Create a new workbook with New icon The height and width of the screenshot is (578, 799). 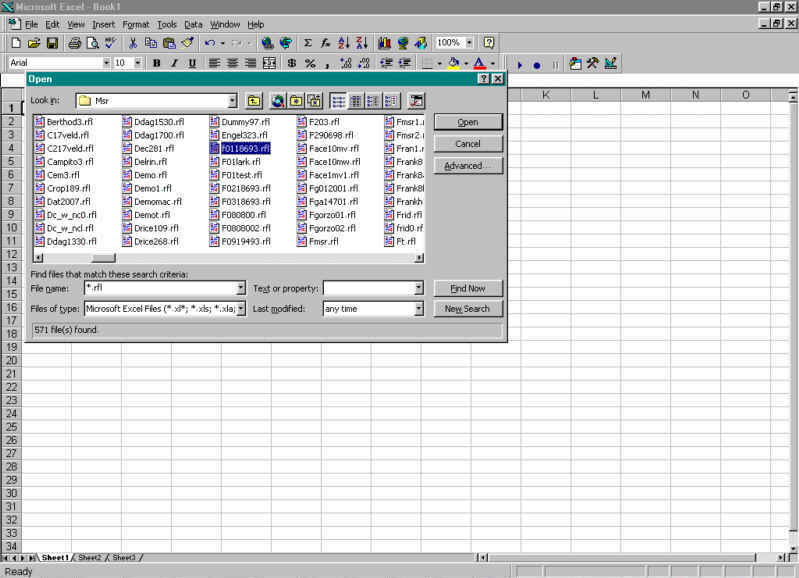point(16,43)
